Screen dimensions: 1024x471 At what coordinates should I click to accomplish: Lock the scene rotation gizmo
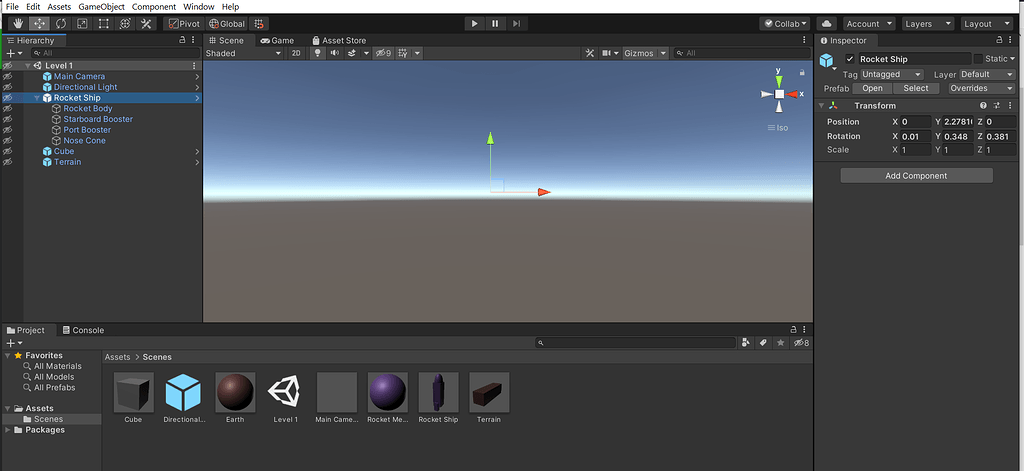click(802, 72)
